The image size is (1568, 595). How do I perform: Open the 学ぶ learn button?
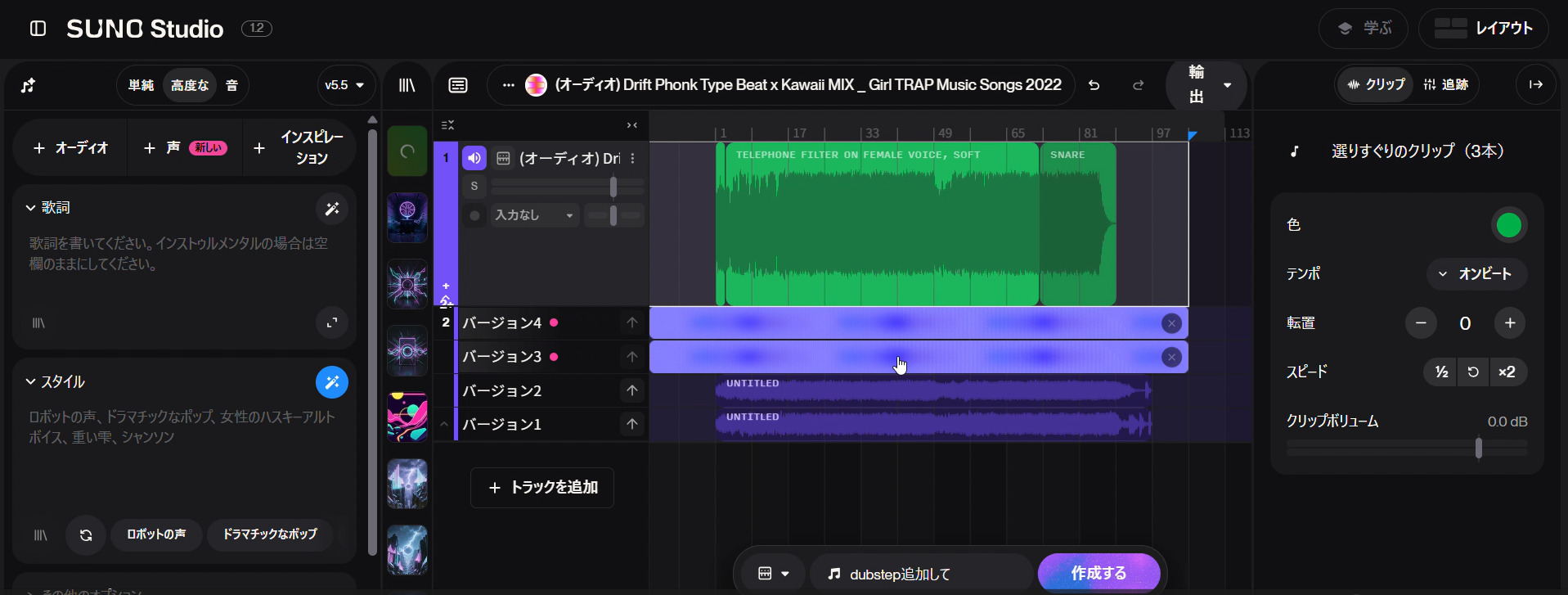coord(1364,29)
